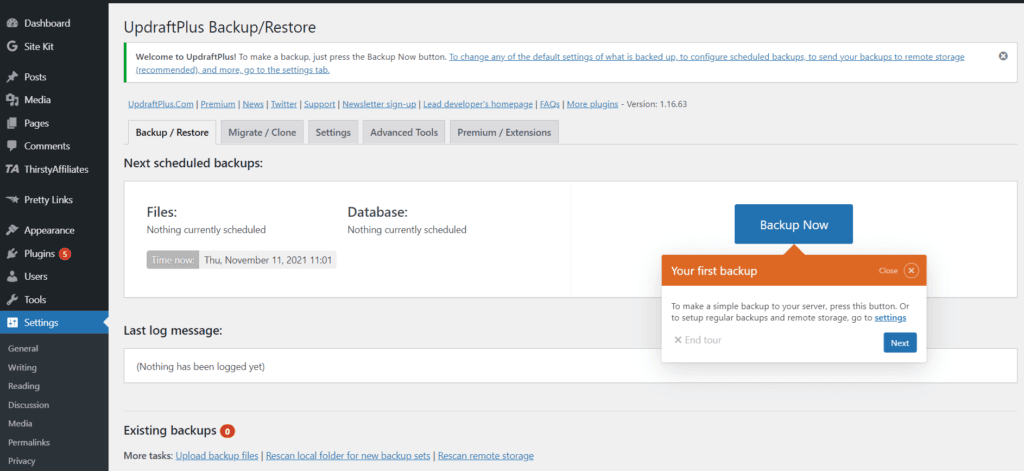Switch to the Migrate / Clone tab
The width and height of the screenshot is (1024, 471).
[262, 132]
